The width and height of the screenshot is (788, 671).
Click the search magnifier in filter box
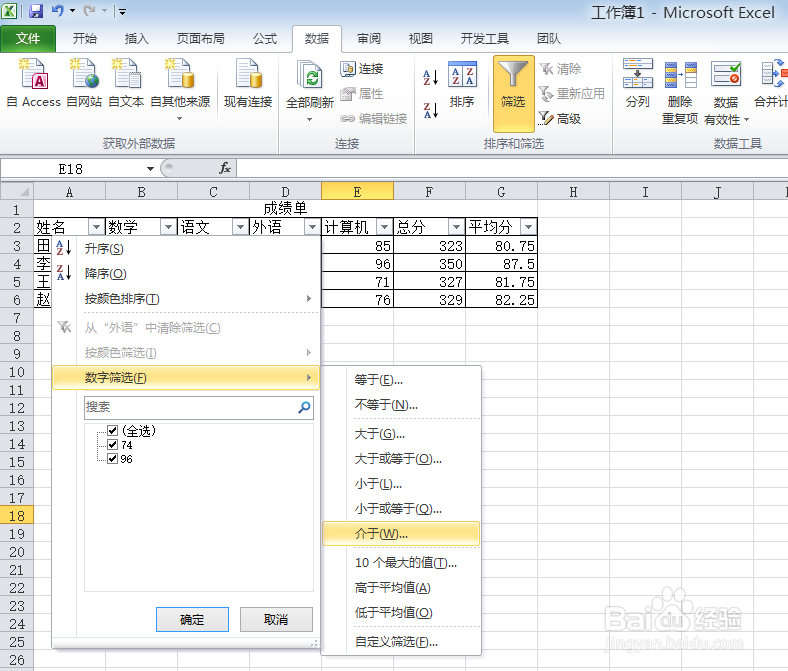click(304, 407)
